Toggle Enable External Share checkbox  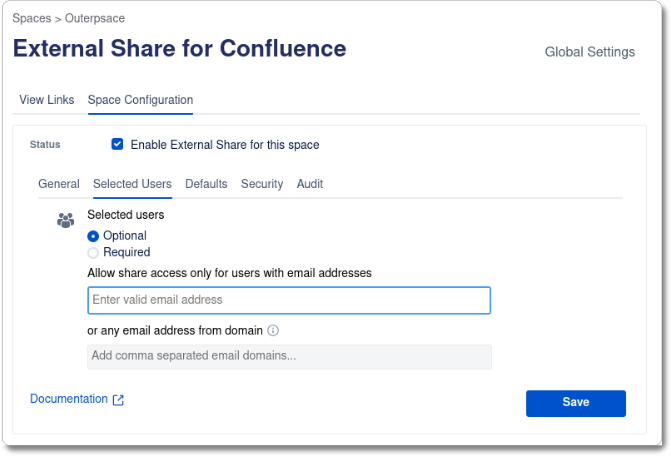[117, 144]
